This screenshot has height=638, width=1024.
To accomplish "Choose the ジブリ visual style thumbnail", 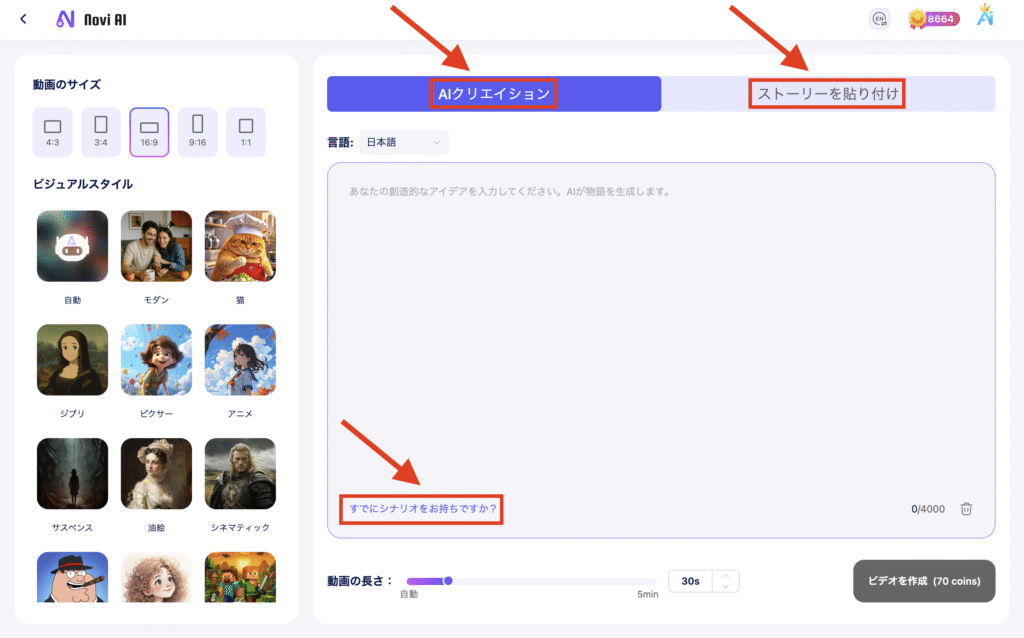I will point(72,360).
